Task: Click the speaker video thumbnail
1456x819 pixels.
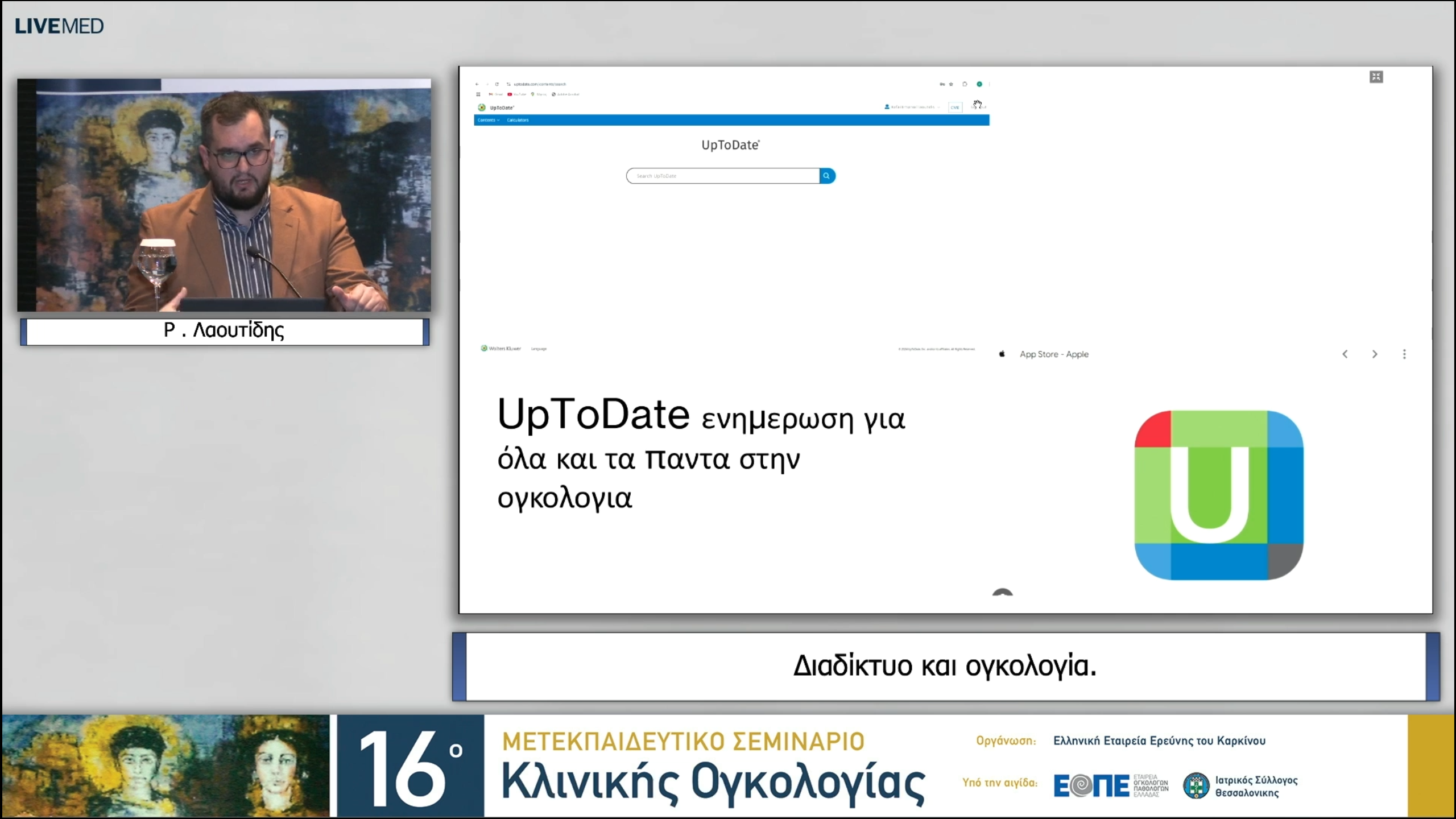Action: [224, 195]
